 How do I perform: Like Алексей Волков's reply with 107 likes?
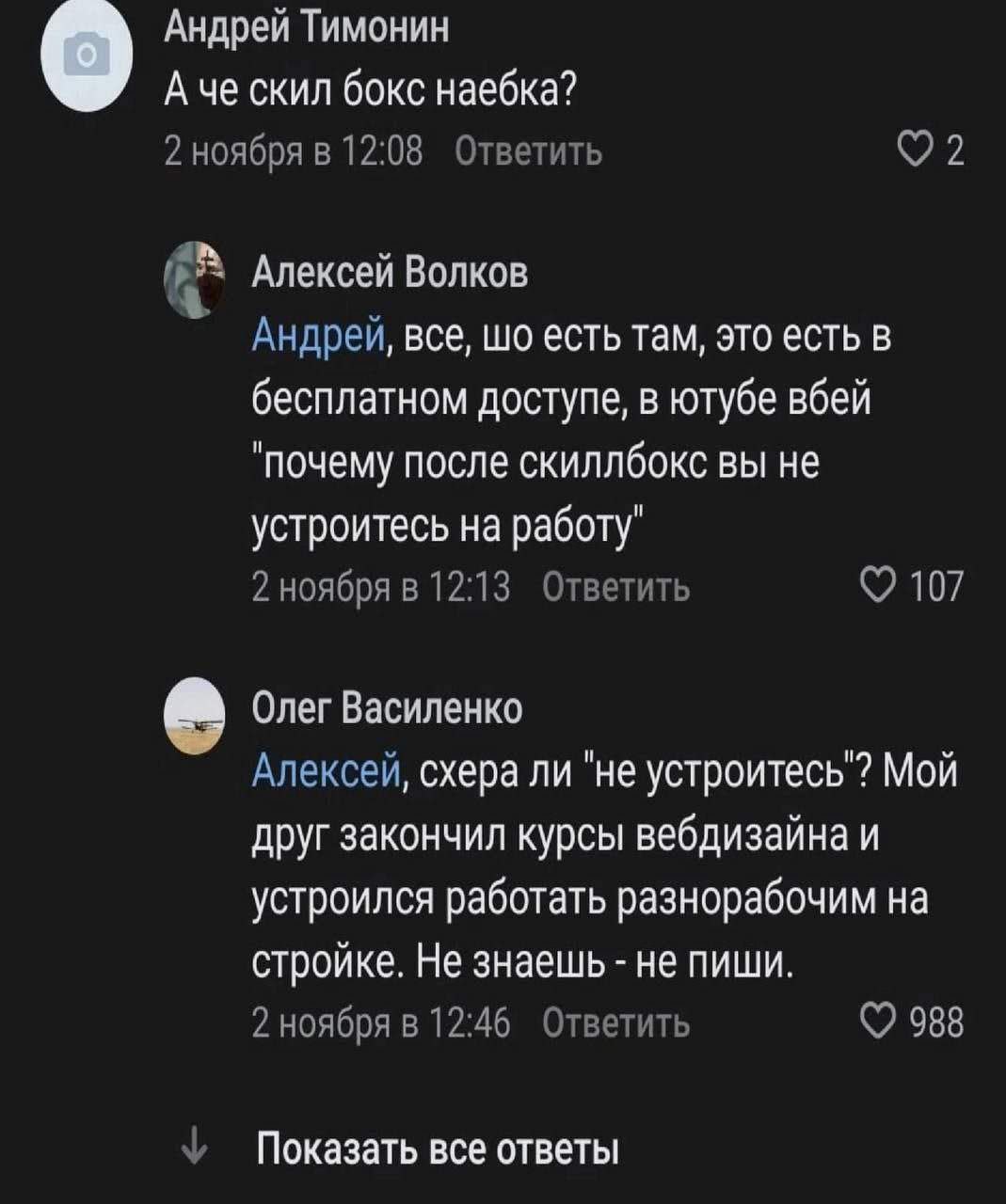click(881, 588)
